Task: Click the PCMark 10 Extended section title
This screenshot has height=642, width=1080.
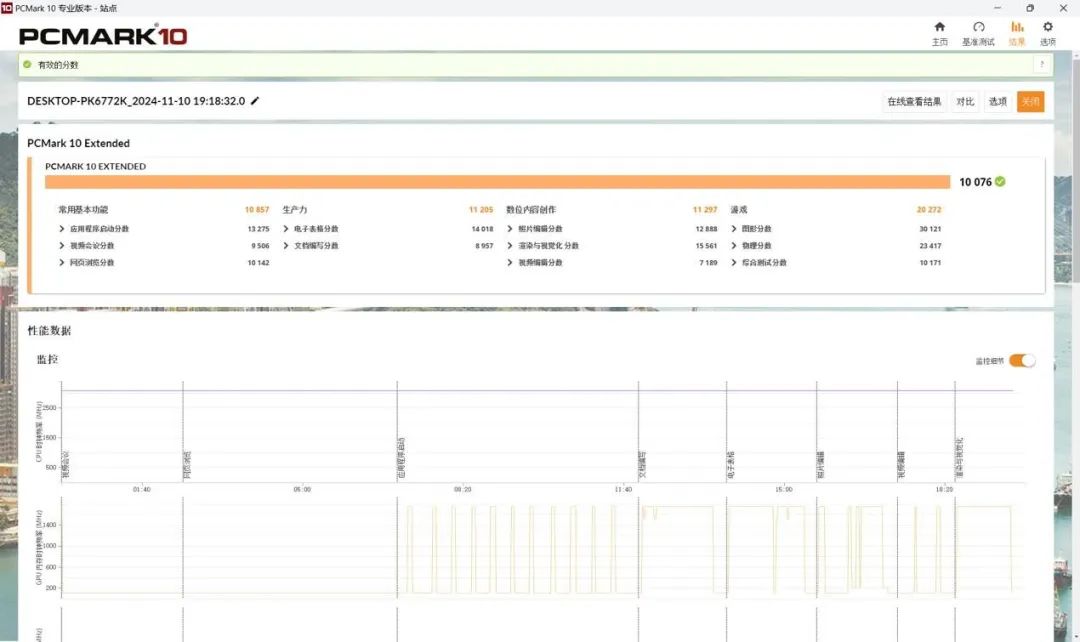Action: 79,143
